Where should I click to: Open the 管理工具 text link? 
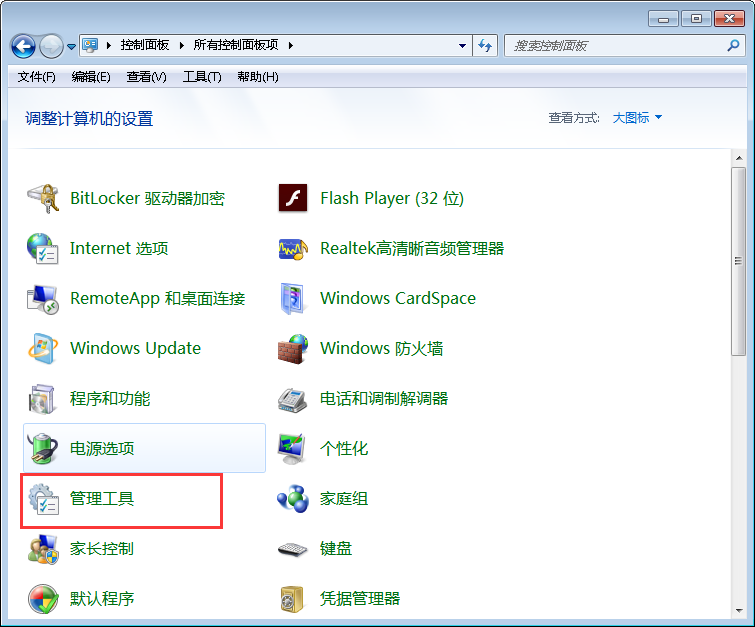coord(102,499)
